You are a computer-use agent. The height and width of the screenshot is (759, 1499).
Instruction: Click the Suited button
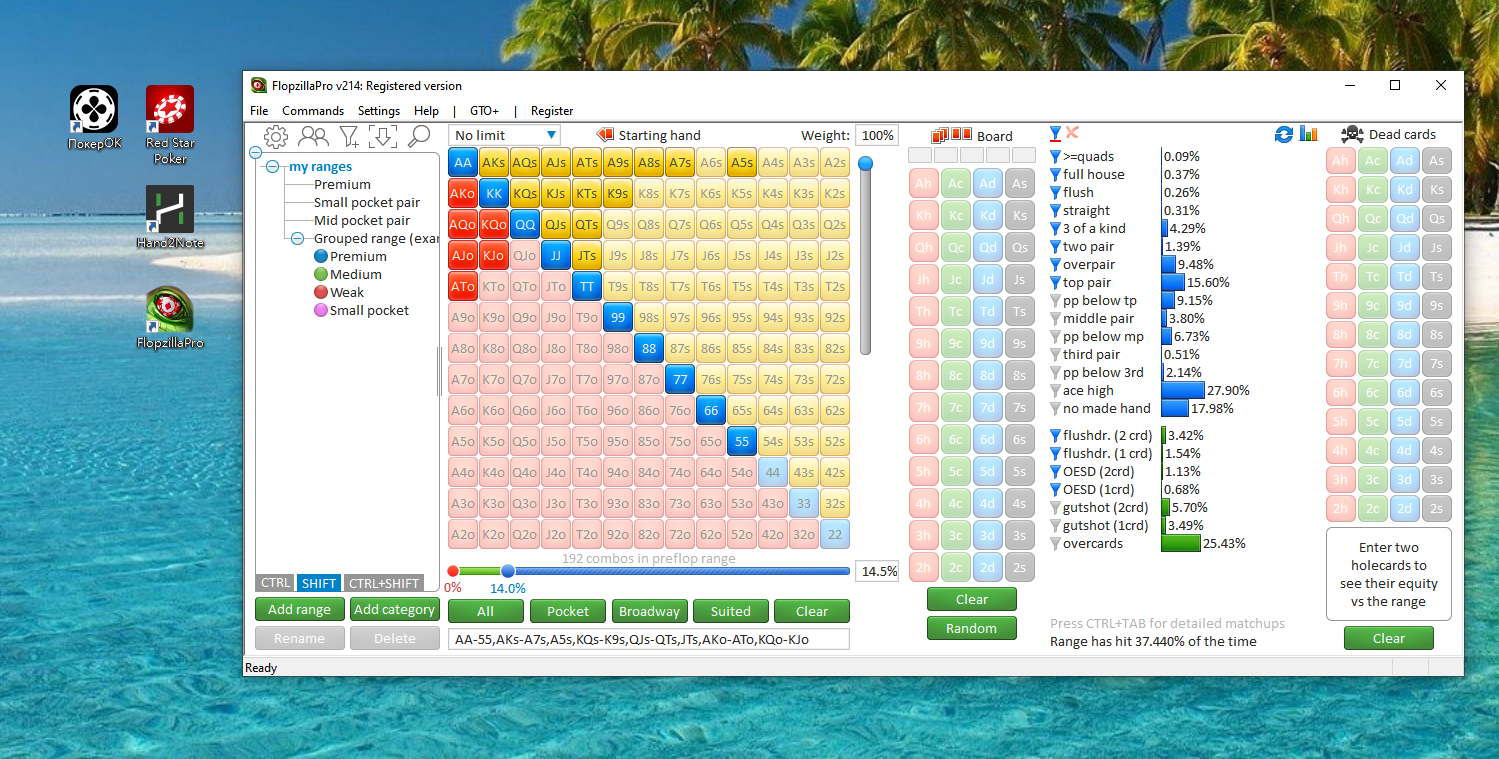731,611
